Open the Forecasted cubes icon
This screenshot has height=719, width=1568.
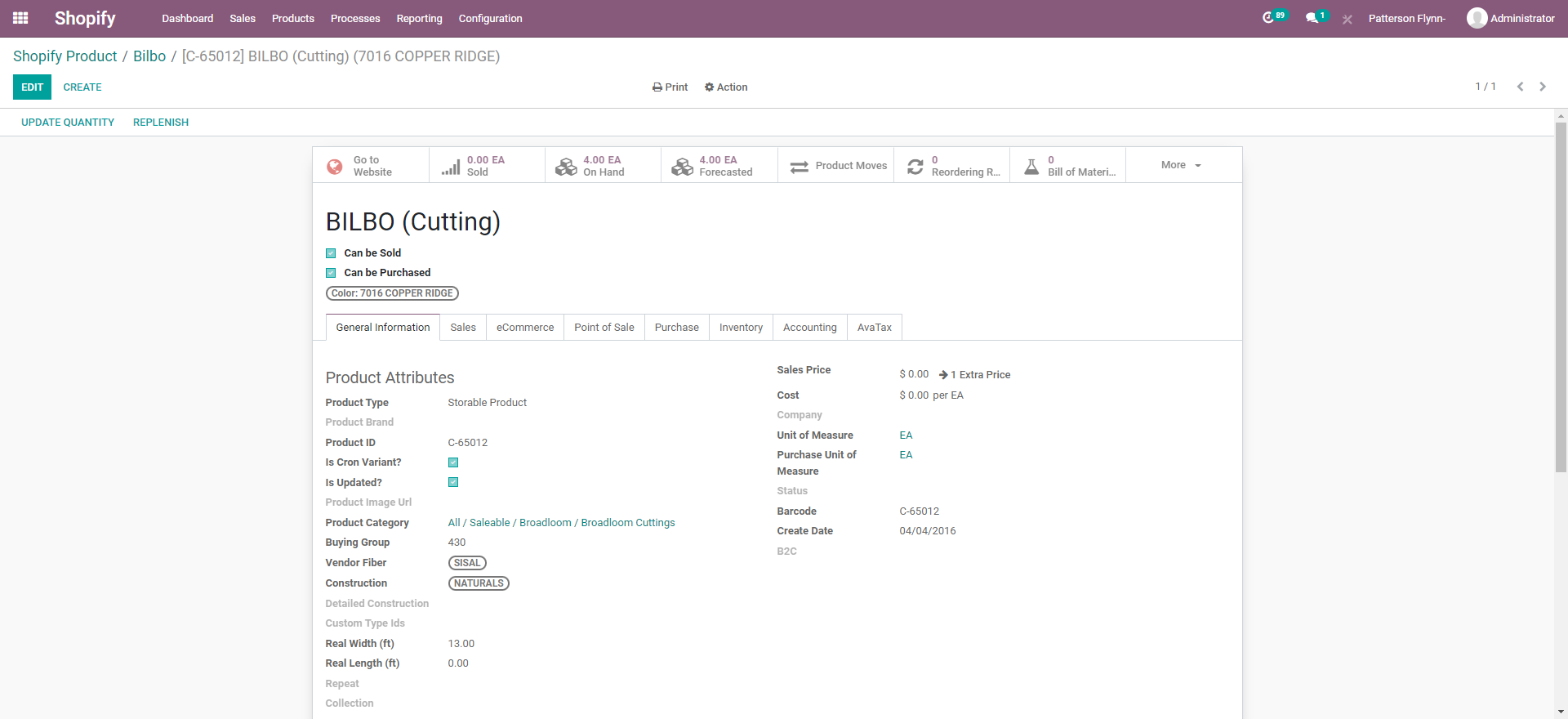682,166
